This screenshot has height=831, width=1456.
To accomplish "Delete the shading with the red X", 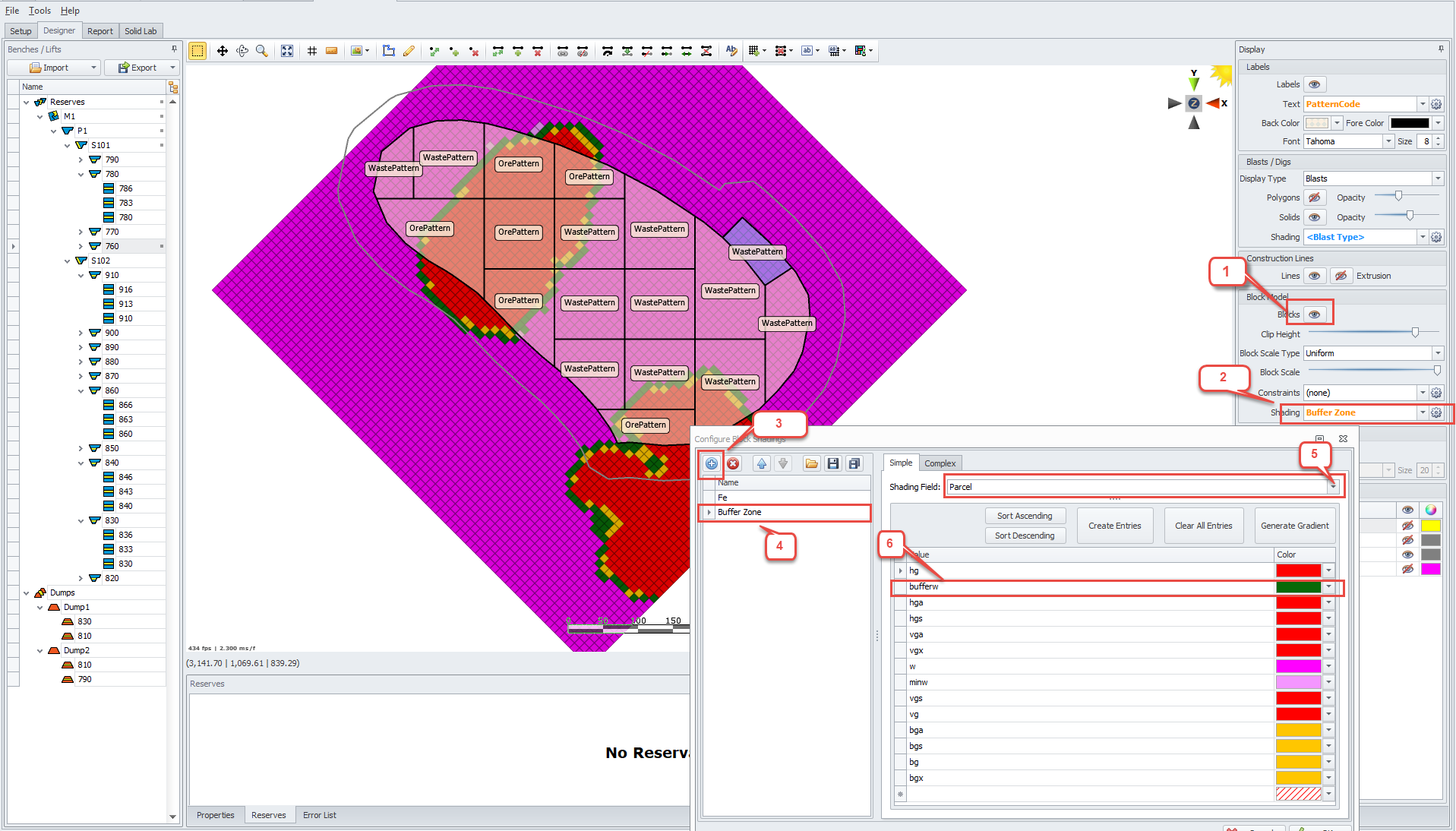I will coord(733,463).
